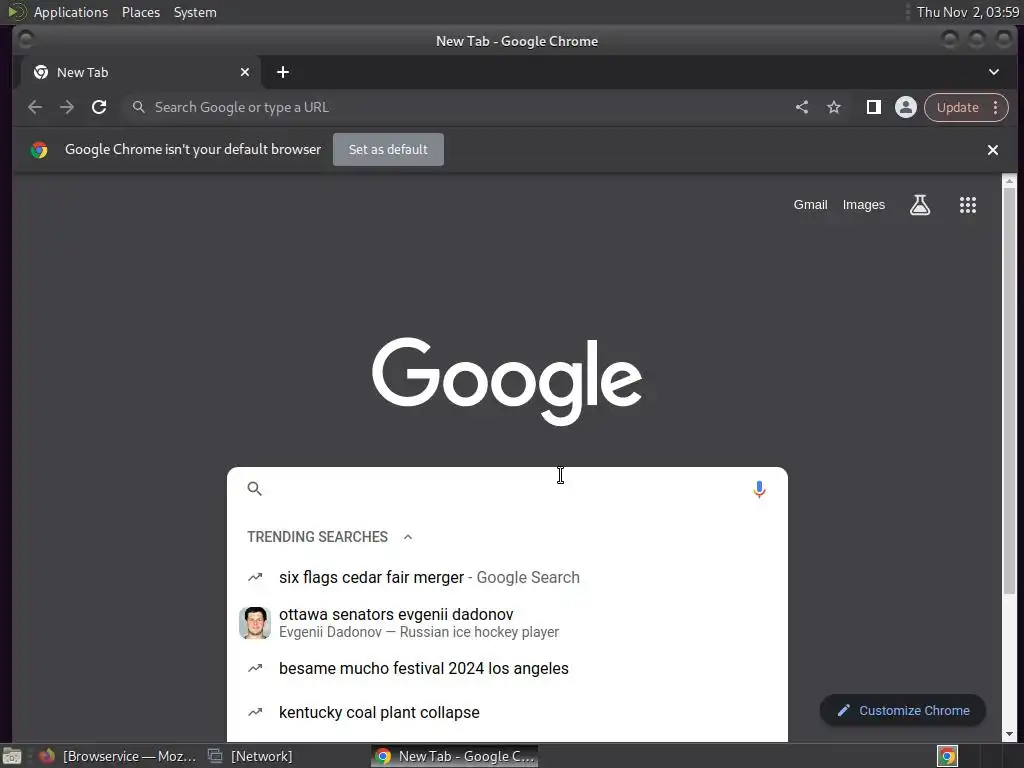Click Customize Chrome button
This screenshot has width=1024, height=768.
click(903, 710)
